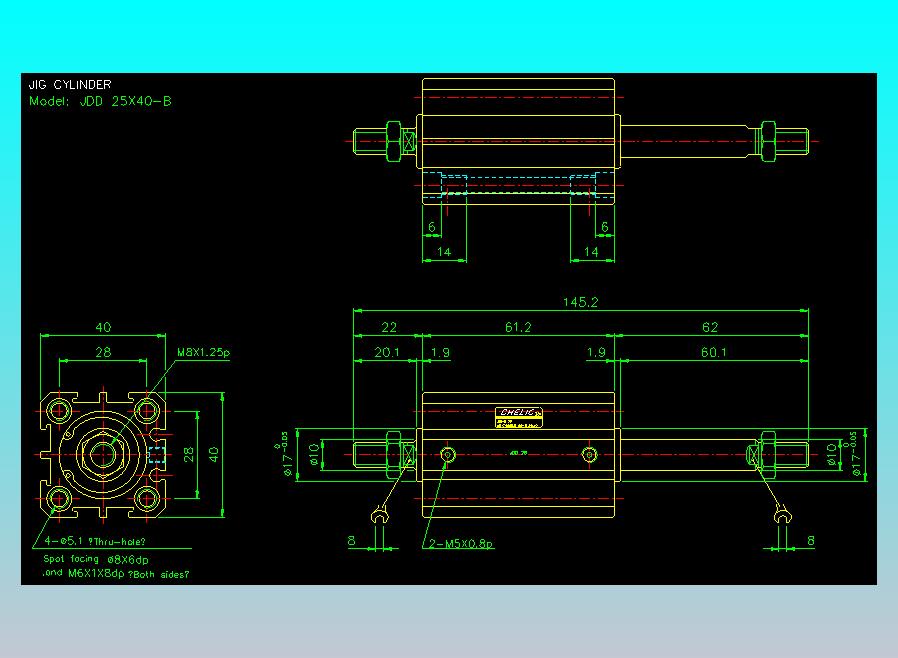This screenshot has height=658, width=898.
Task: Select the horizontal 40 dimension in end view
Action: 103,327
